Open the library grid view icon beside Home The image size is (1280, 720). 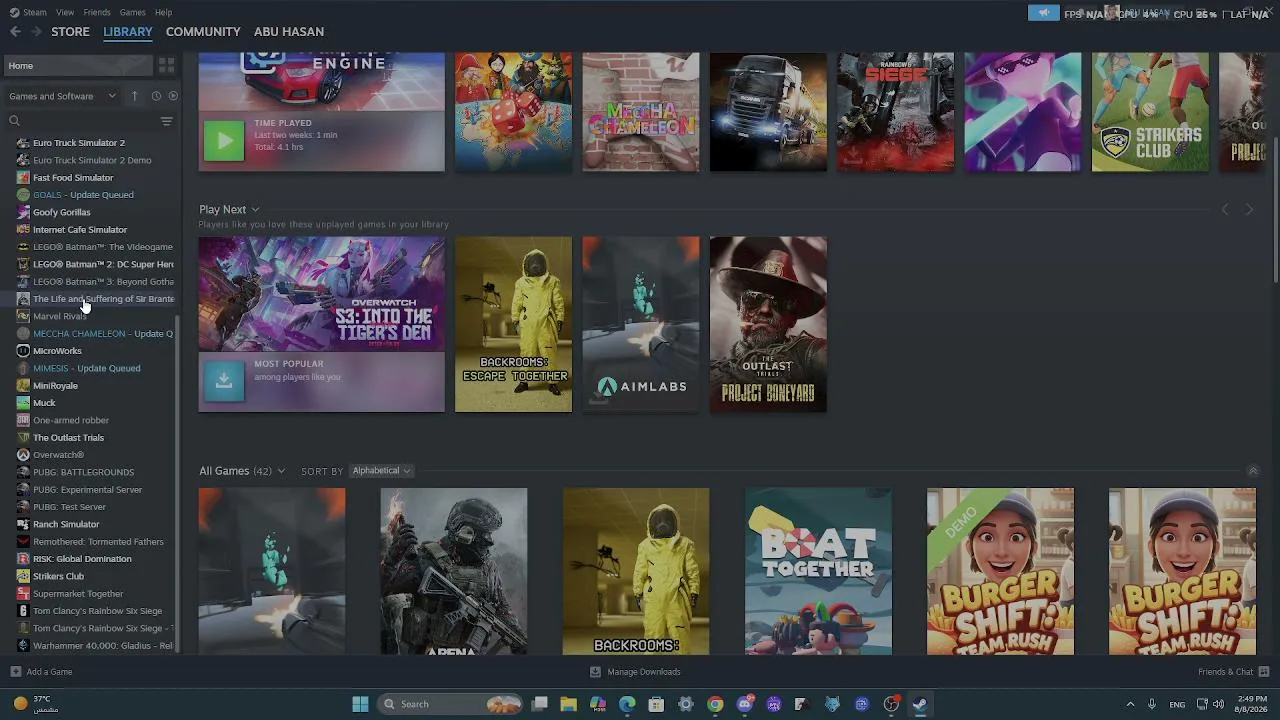(x=166, y=65)
